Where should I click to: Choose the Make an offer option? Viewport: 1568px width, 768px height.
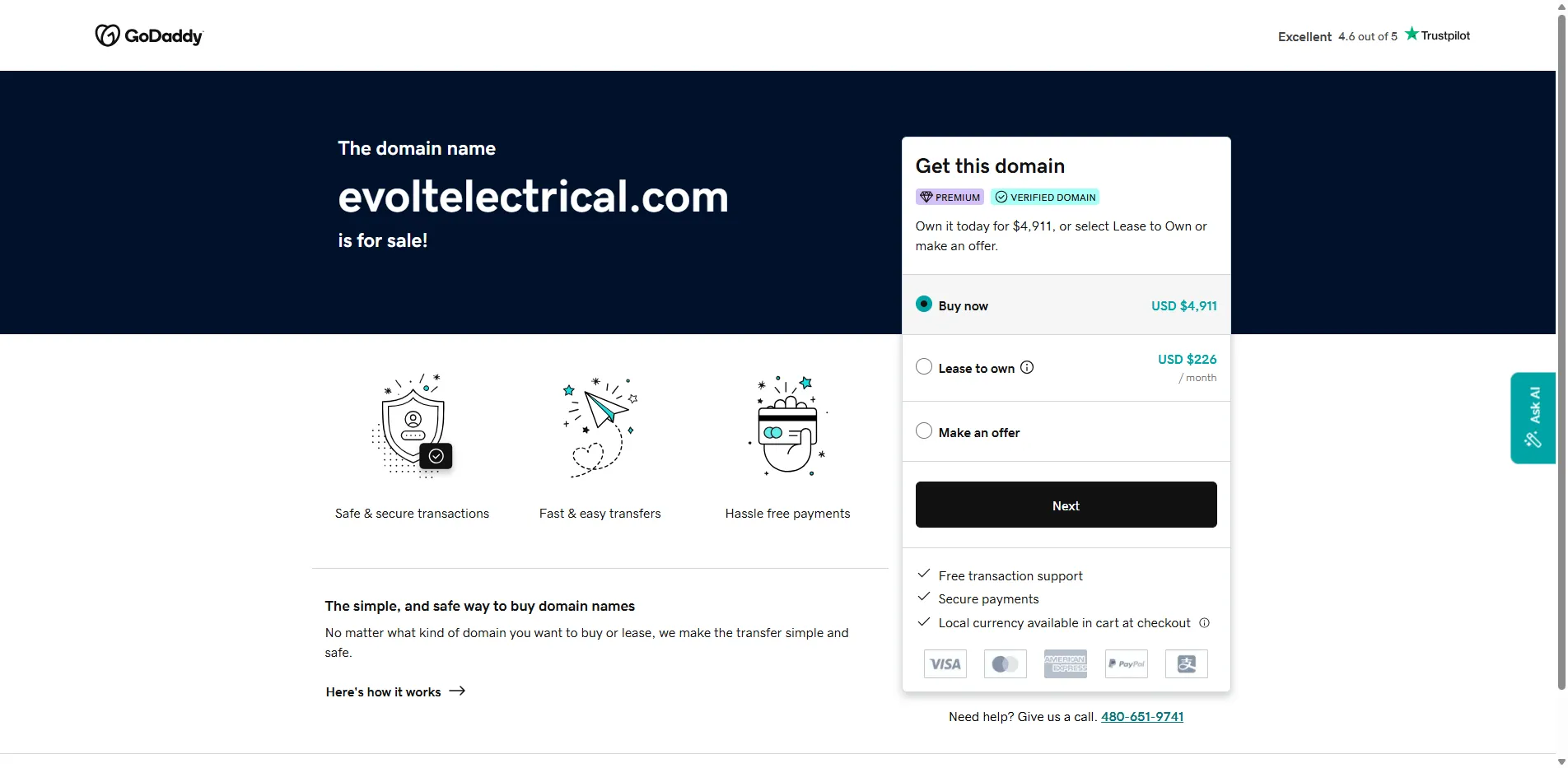(924, 431)
